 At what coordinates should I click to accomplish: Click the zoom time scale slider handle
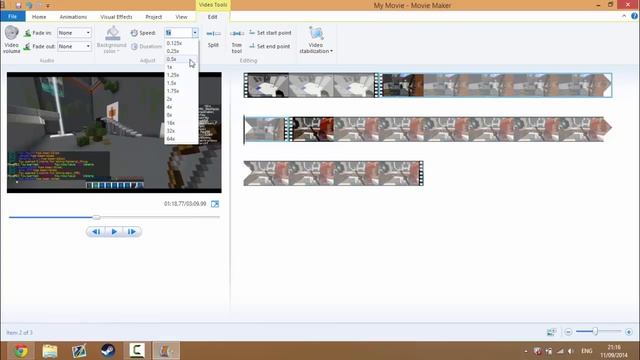596,331
